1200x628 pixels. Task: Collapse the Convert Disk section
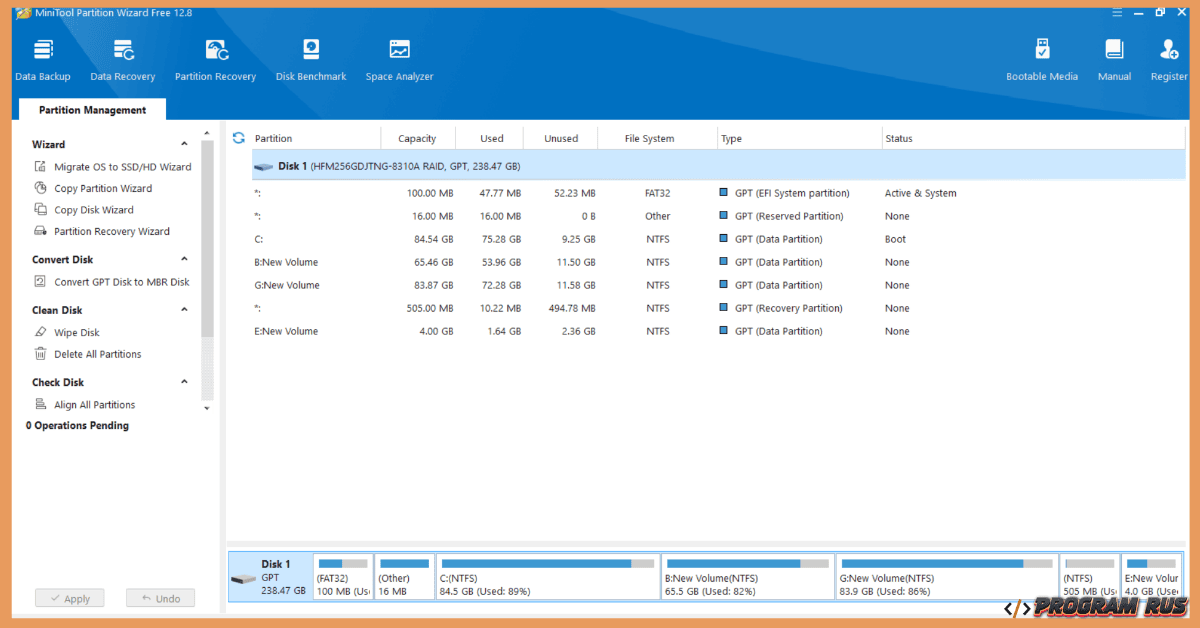pyautogui.click(x=183, y=259)
